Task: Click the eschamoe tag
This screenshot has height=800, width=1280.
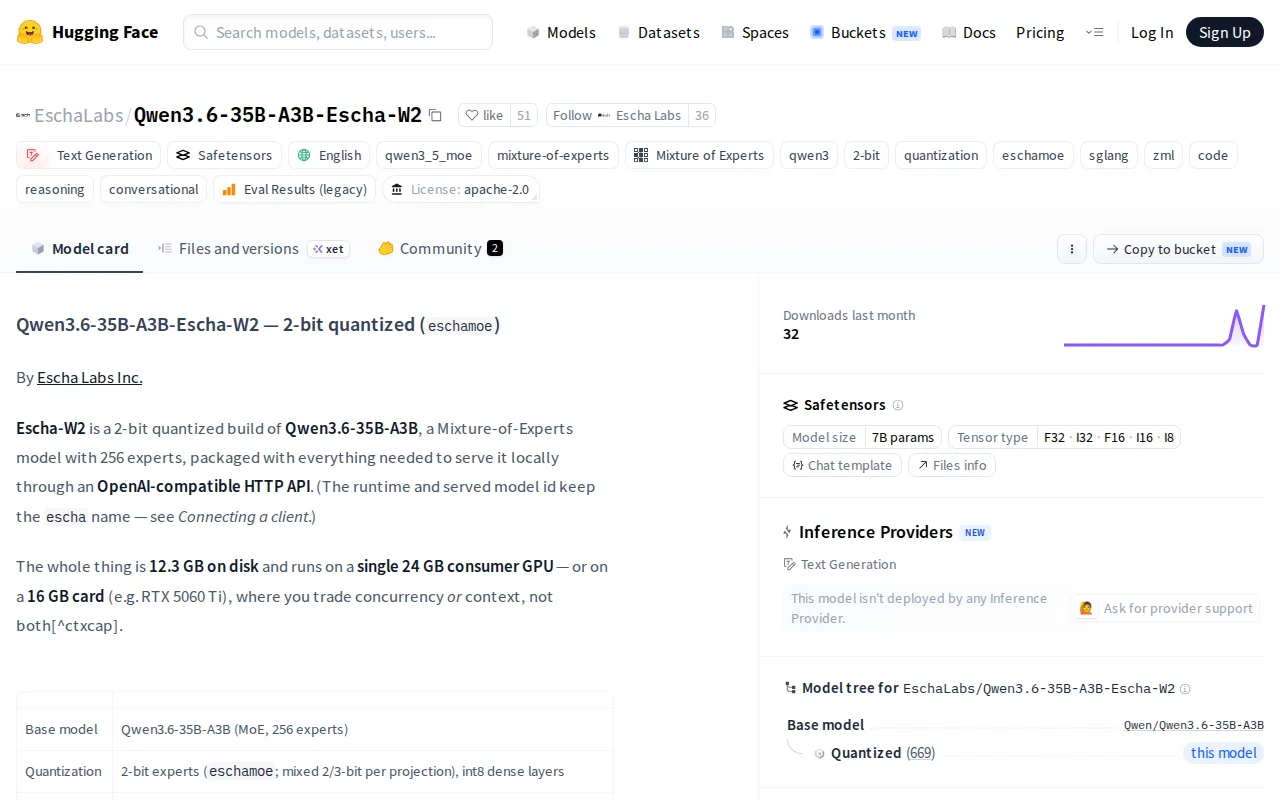Action: pyautogui.click(x=1033, y=155)
